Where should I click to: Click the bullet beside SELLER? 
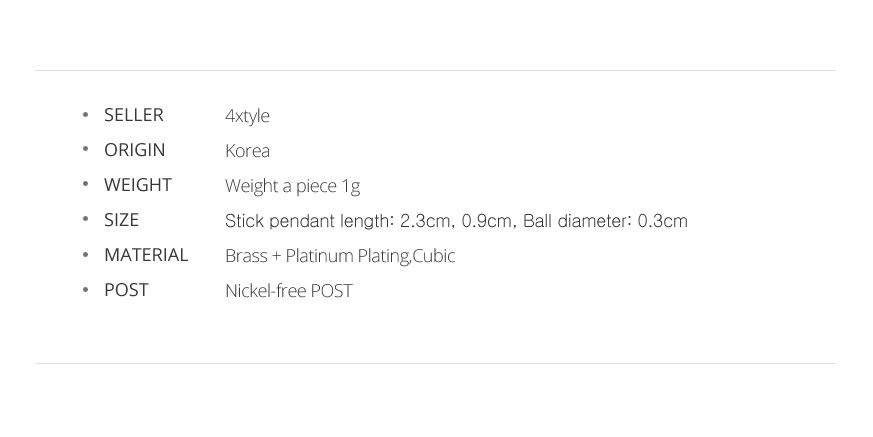tap(85, 114)
